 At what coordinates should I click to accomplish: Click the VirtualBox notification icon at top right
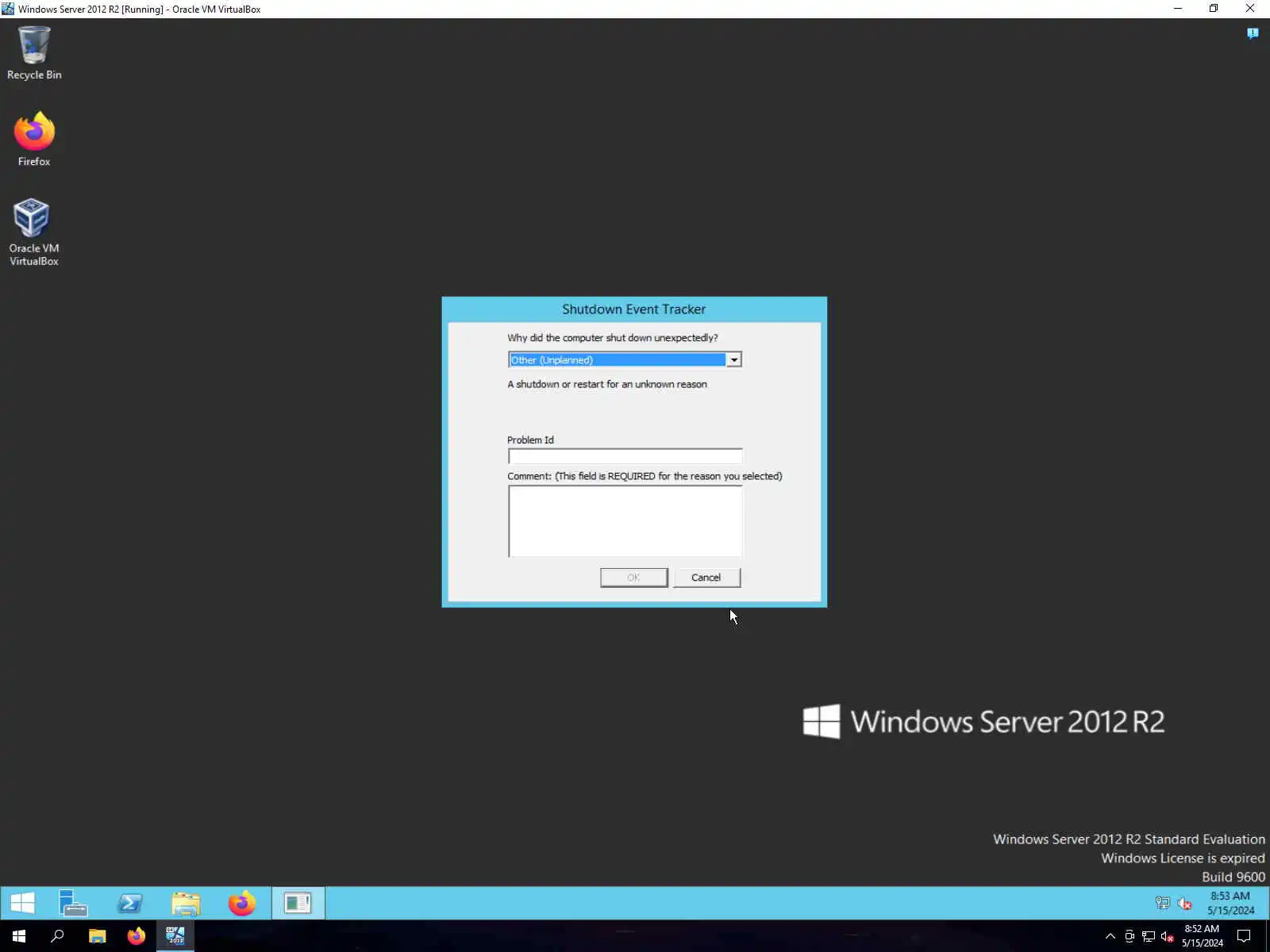[x=1253, y=33]
